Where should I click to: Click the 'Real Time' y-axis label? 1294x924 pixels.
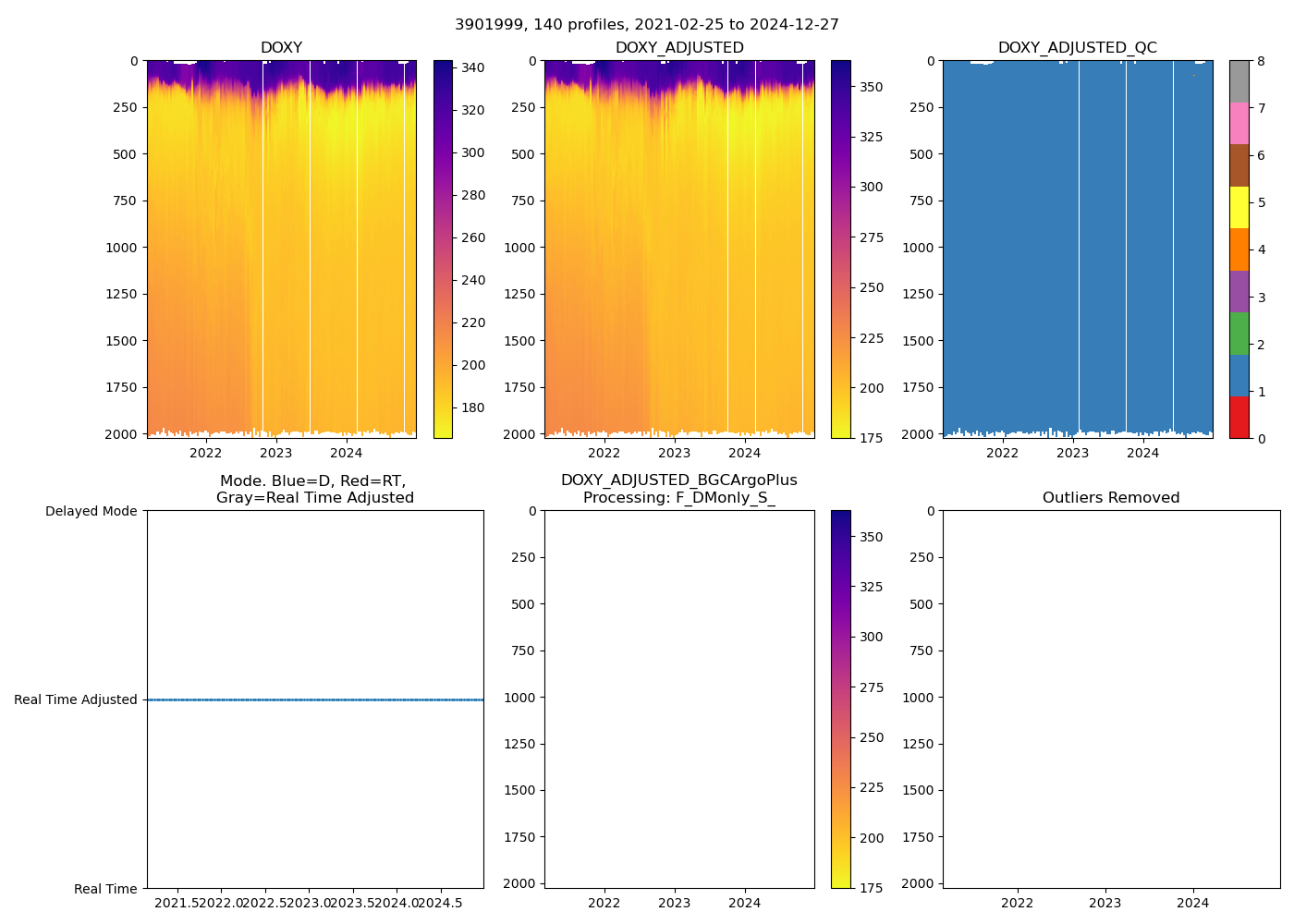pos(105,889)
